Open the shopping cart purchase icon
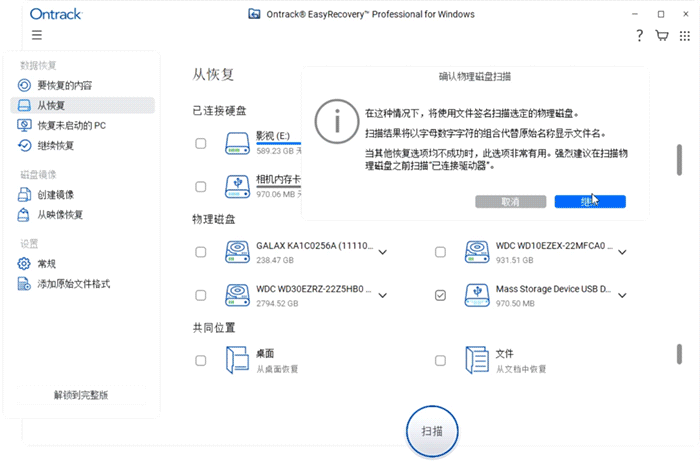This screenshot has width=700, height=464. pos(662,35)
